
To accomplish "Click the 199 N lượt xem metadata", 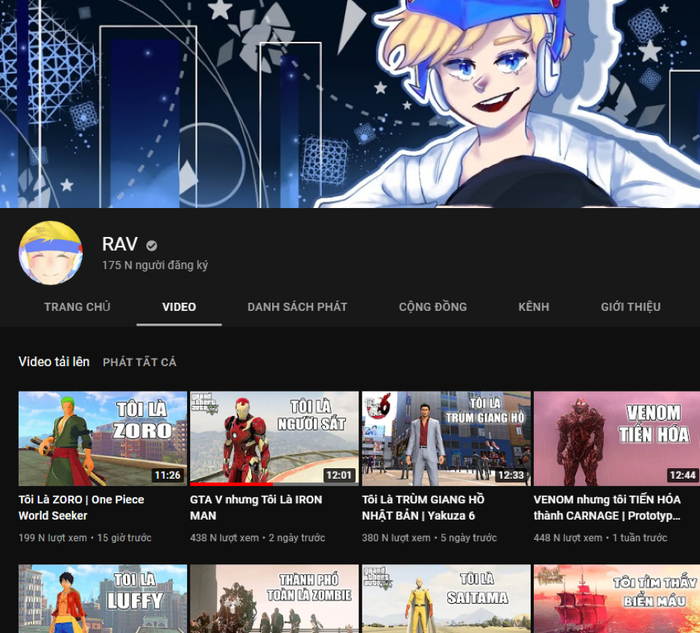I will pyautogui.click(x=53, y=538).
